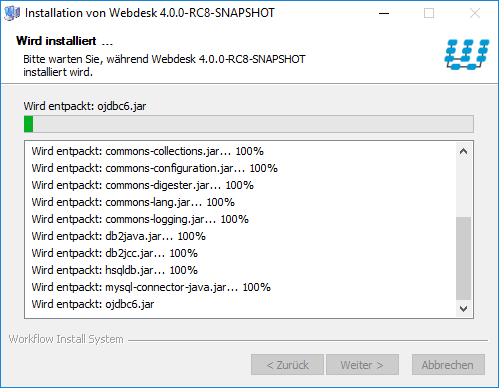Click the < Zurück button
This screenshot has width=499, height=388.
click(287, 365)
